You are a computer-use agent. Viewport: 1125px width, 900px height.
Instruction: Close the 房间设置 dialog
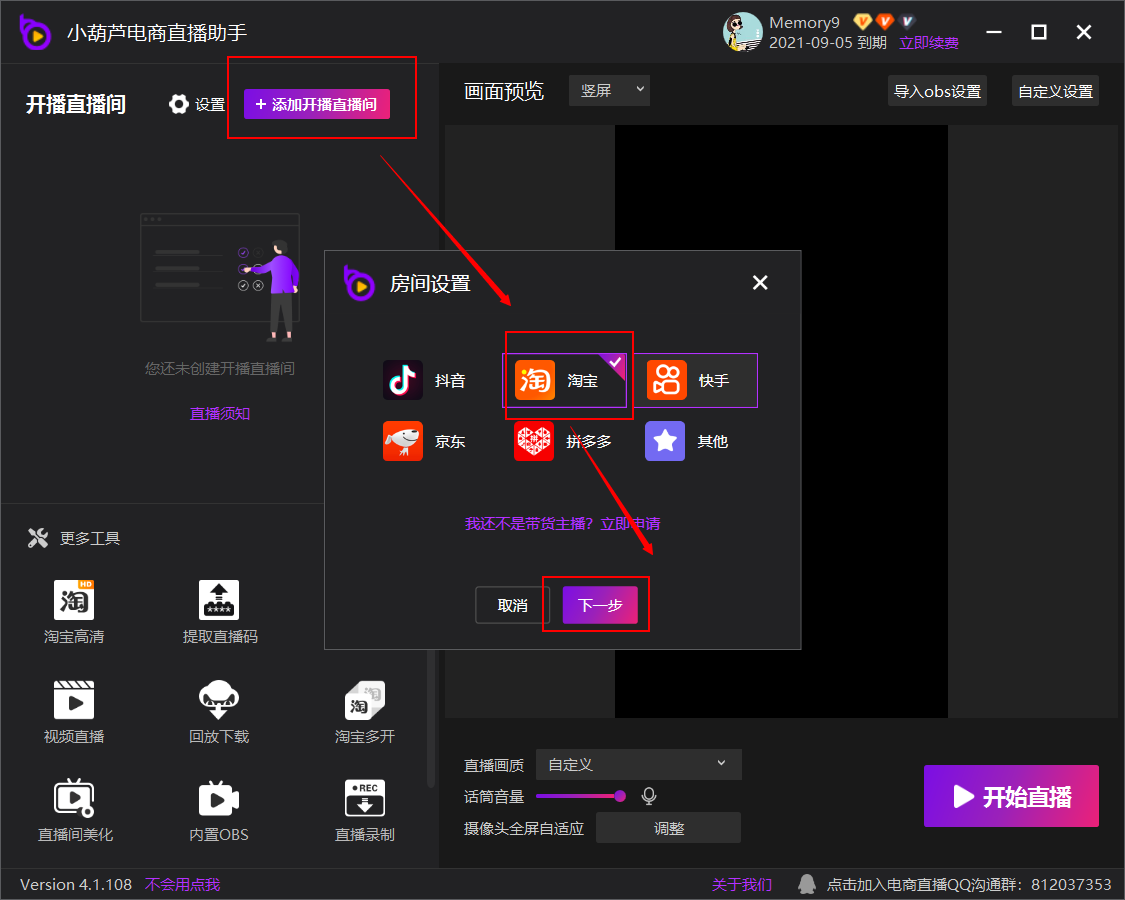[x=760, y=283]
